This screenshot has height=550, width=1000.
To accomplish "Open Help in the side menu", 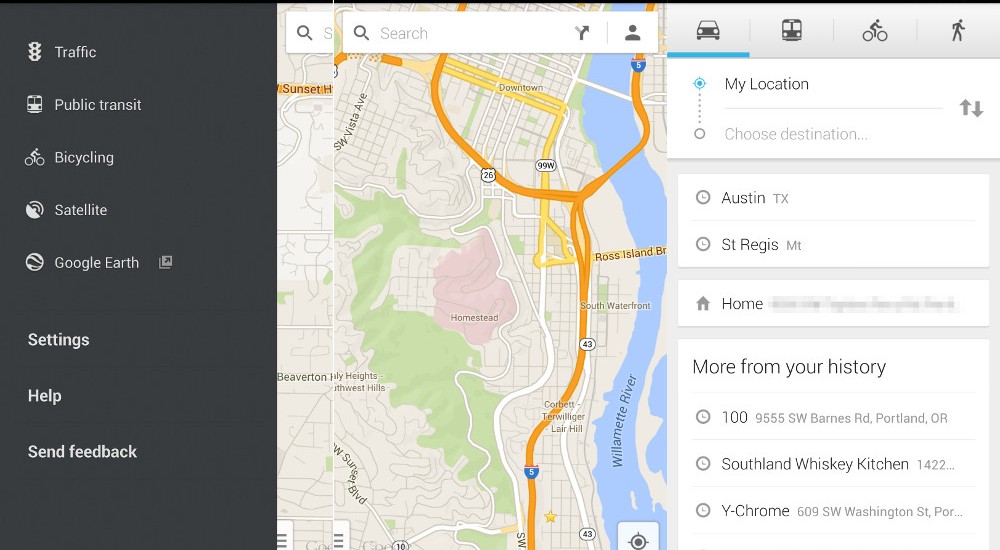I will pos(45,396).
